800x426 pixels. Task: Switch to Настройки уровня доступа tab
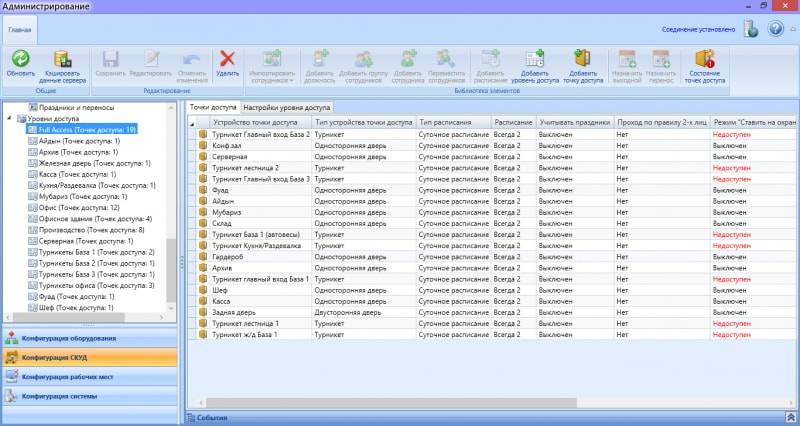[x=286, y=106]
